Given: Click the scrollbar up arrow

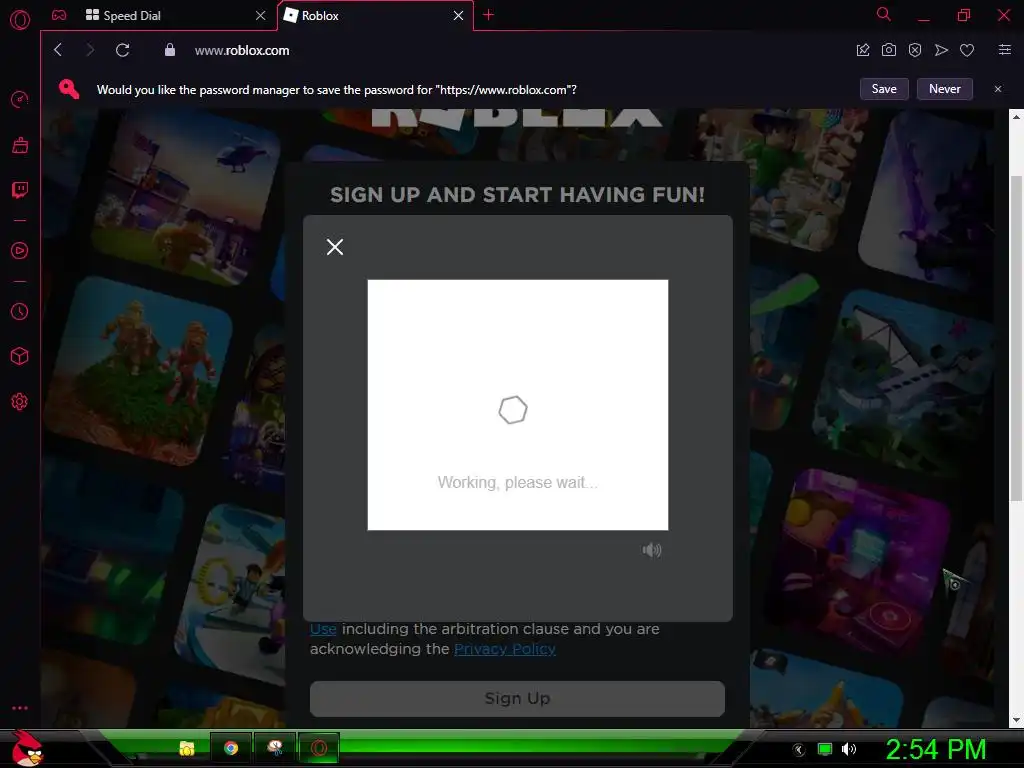Looking at the screenshot, I should [x=1016, y=117].
